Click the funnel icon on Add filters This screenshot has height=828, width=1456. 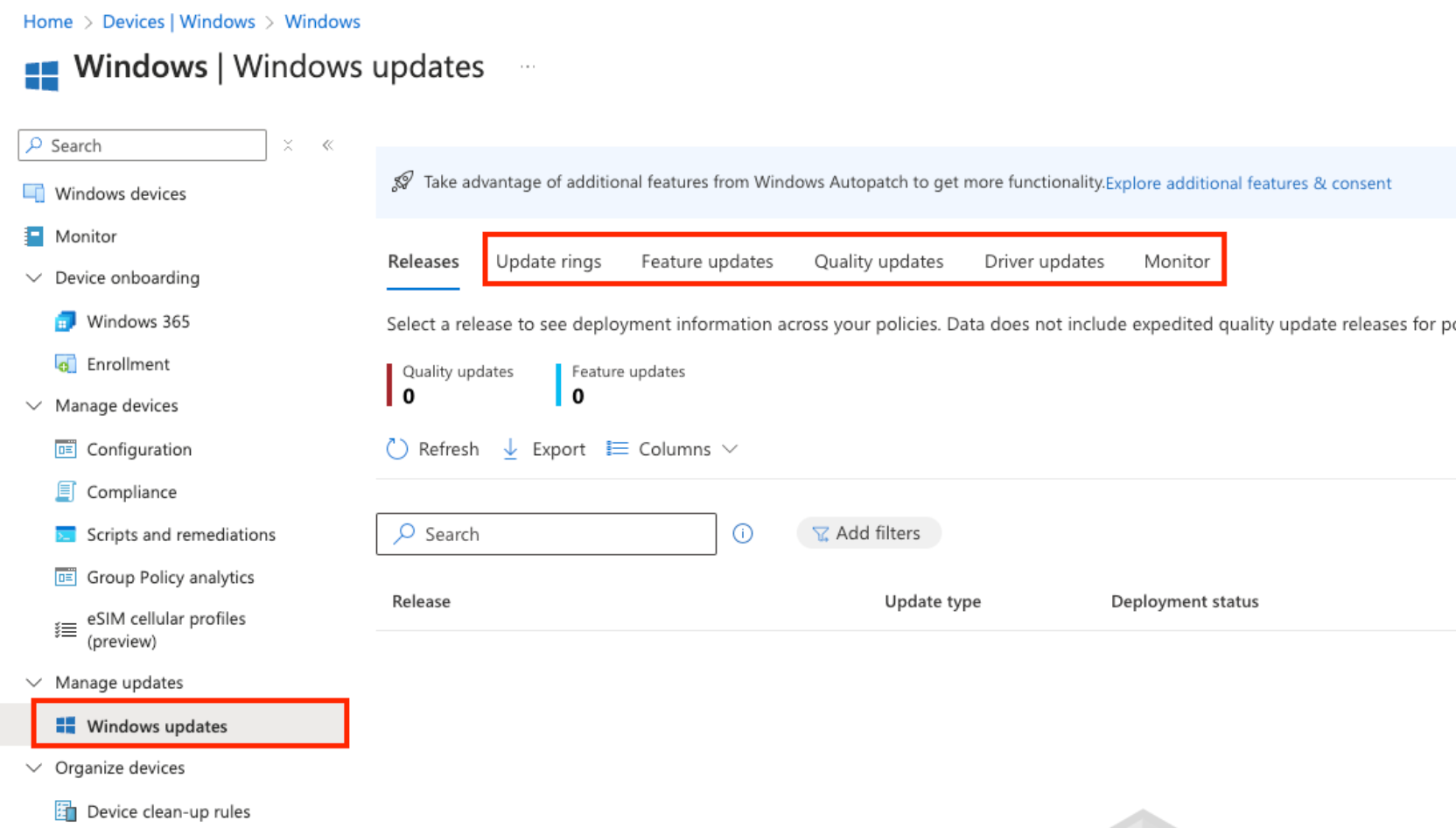coord(820,534)
